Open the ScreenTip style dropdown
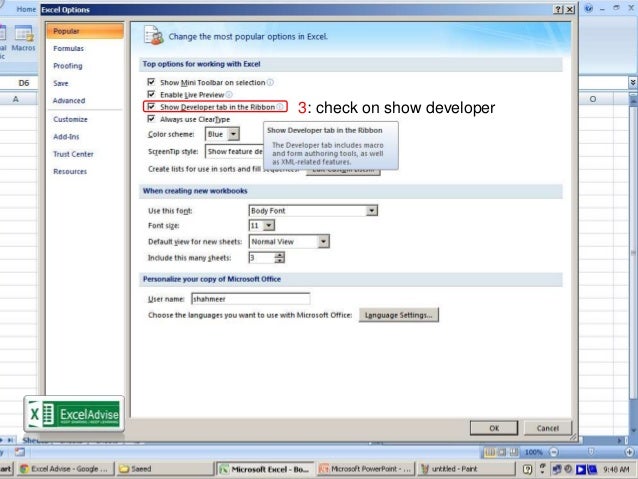Image resolution: width=638 pixels, height=479 pixels. click(x=235, y=151)
